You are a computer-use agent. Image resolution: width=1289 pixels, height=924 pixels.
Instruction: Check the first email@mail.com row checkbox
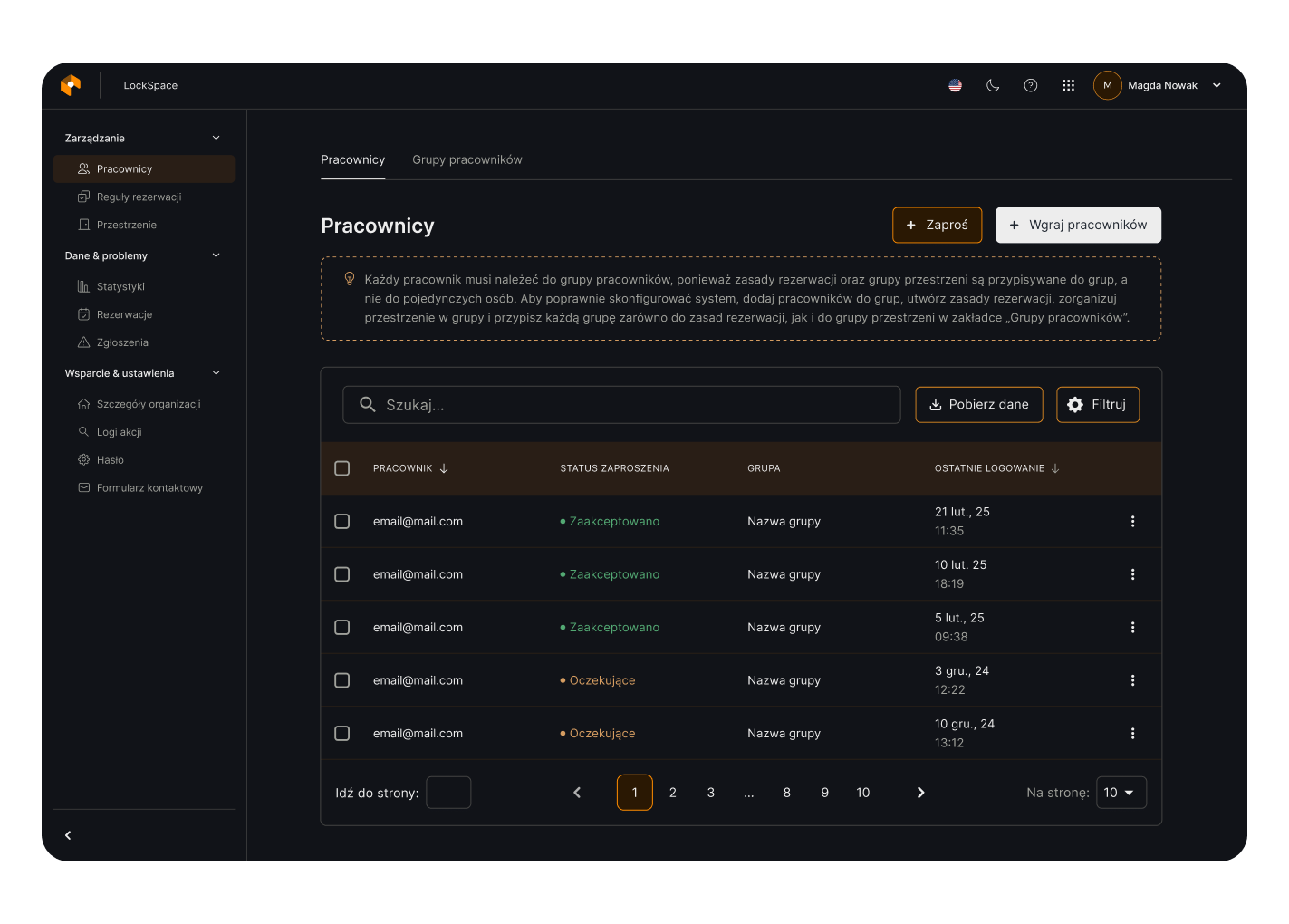click(x=341, y=522)
